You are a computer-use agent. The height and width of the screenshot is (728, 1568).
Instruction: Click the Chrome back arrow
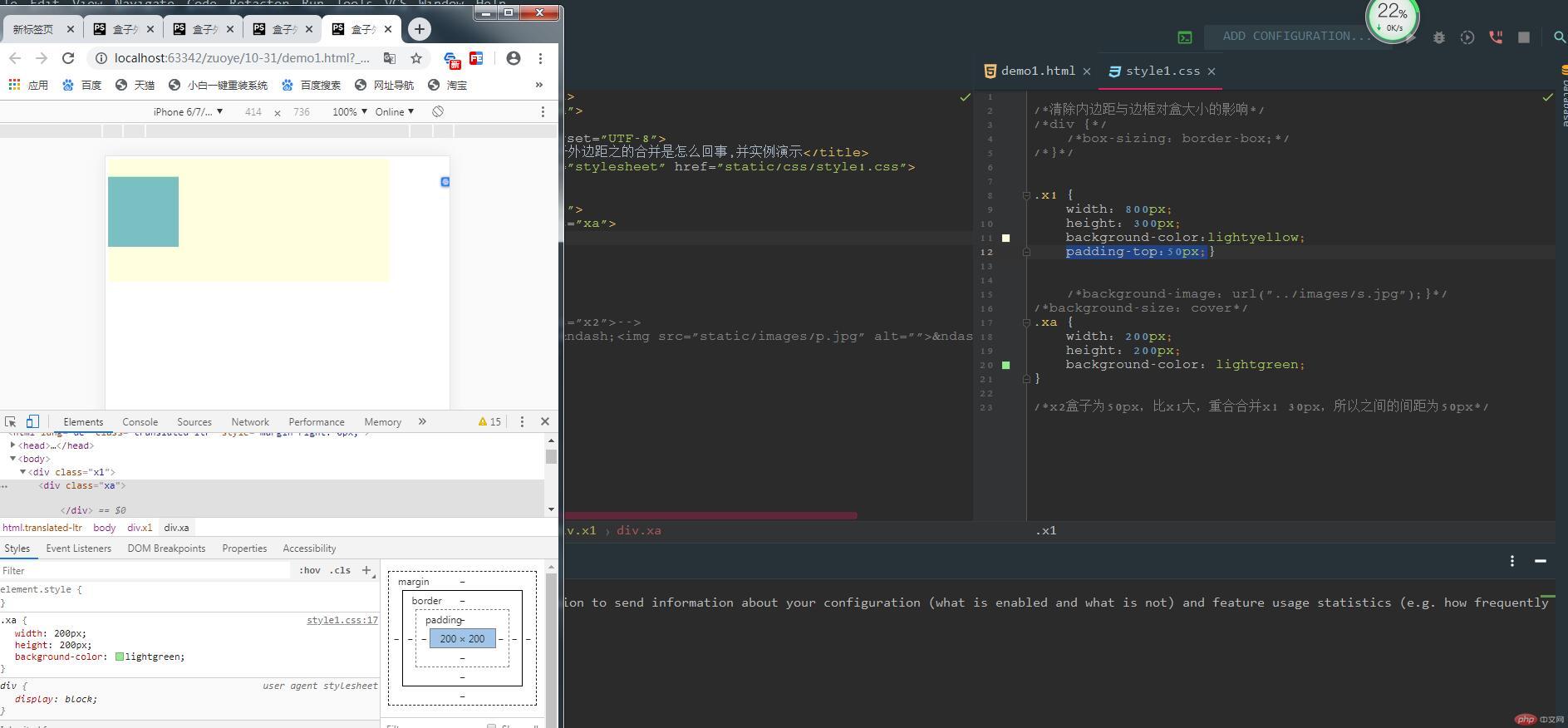coord(15,58)
